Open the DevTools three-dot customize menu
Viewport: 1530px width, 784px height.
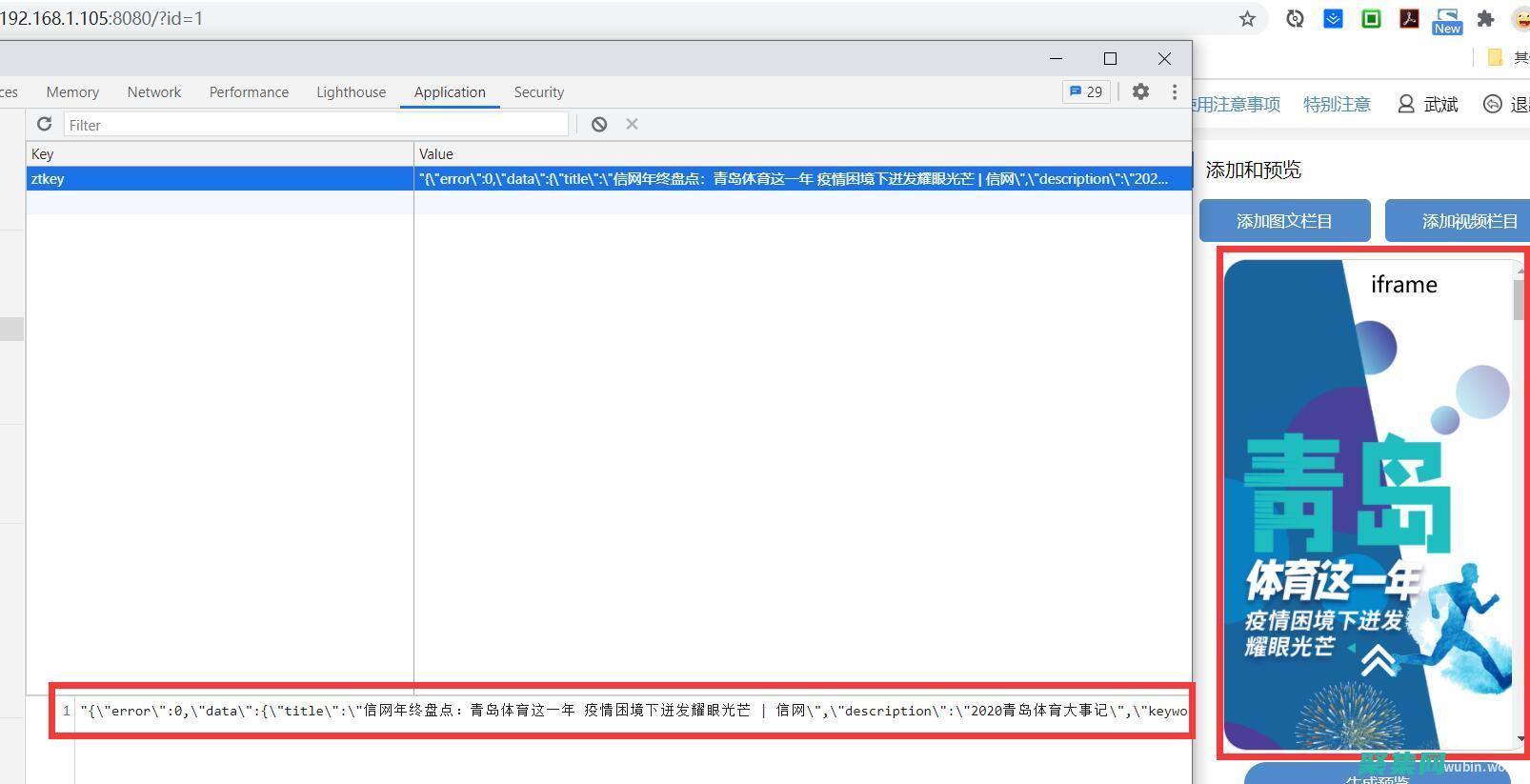pyautogui.click(x=1174, y=91)
